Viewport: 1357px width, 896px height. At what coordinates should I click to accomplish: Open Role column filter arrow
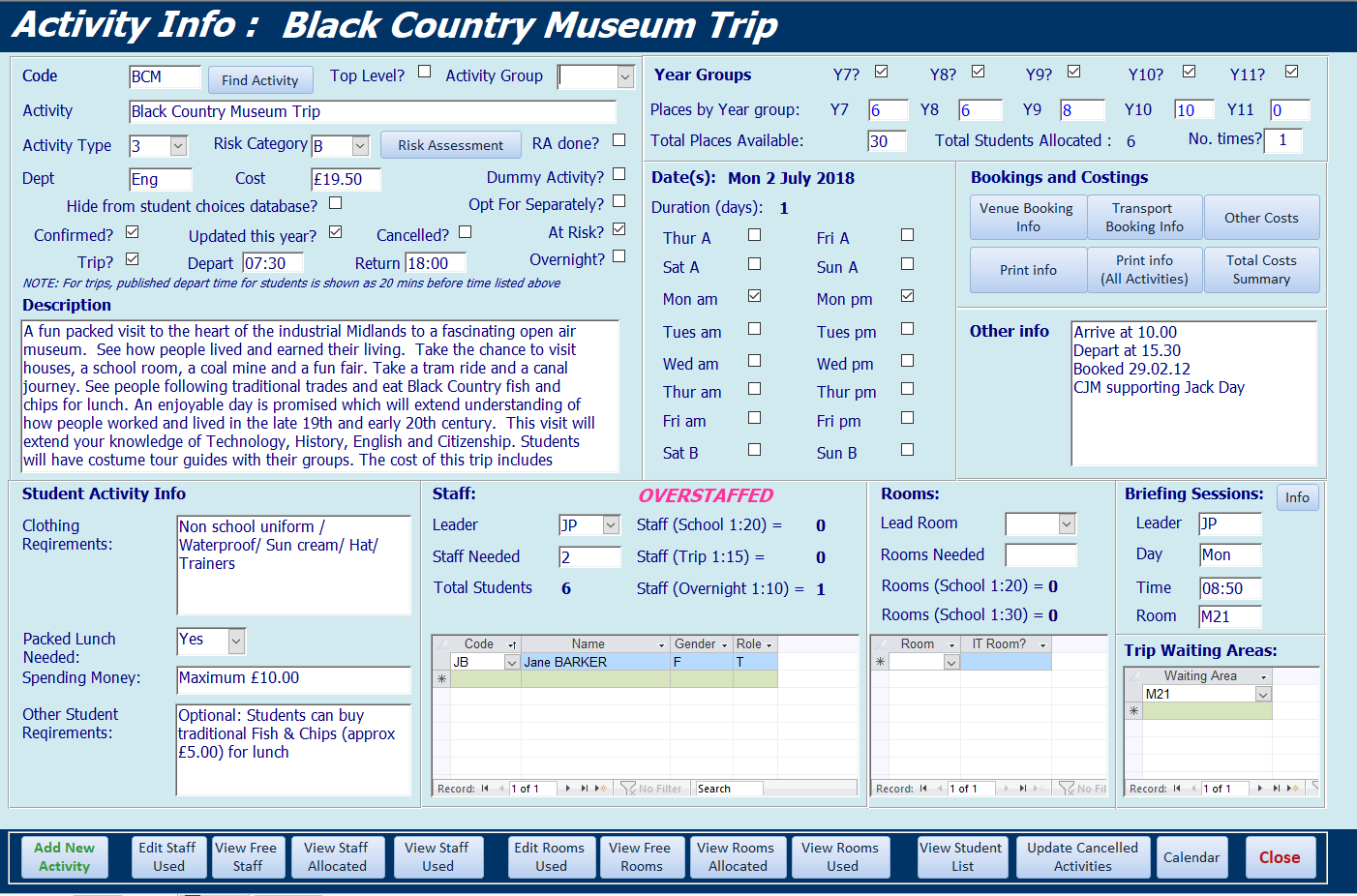point(769,644)
